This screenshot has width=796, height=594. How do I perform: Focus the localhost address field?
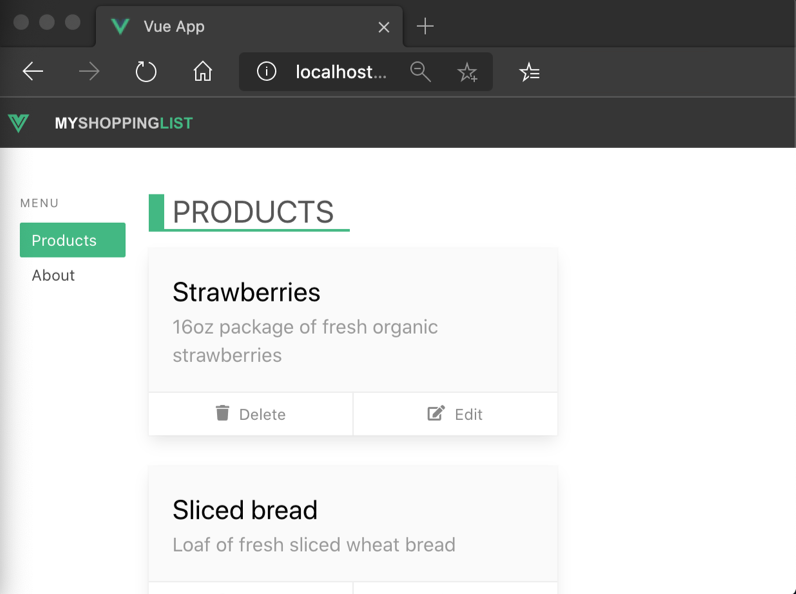(x=340, y=72)
